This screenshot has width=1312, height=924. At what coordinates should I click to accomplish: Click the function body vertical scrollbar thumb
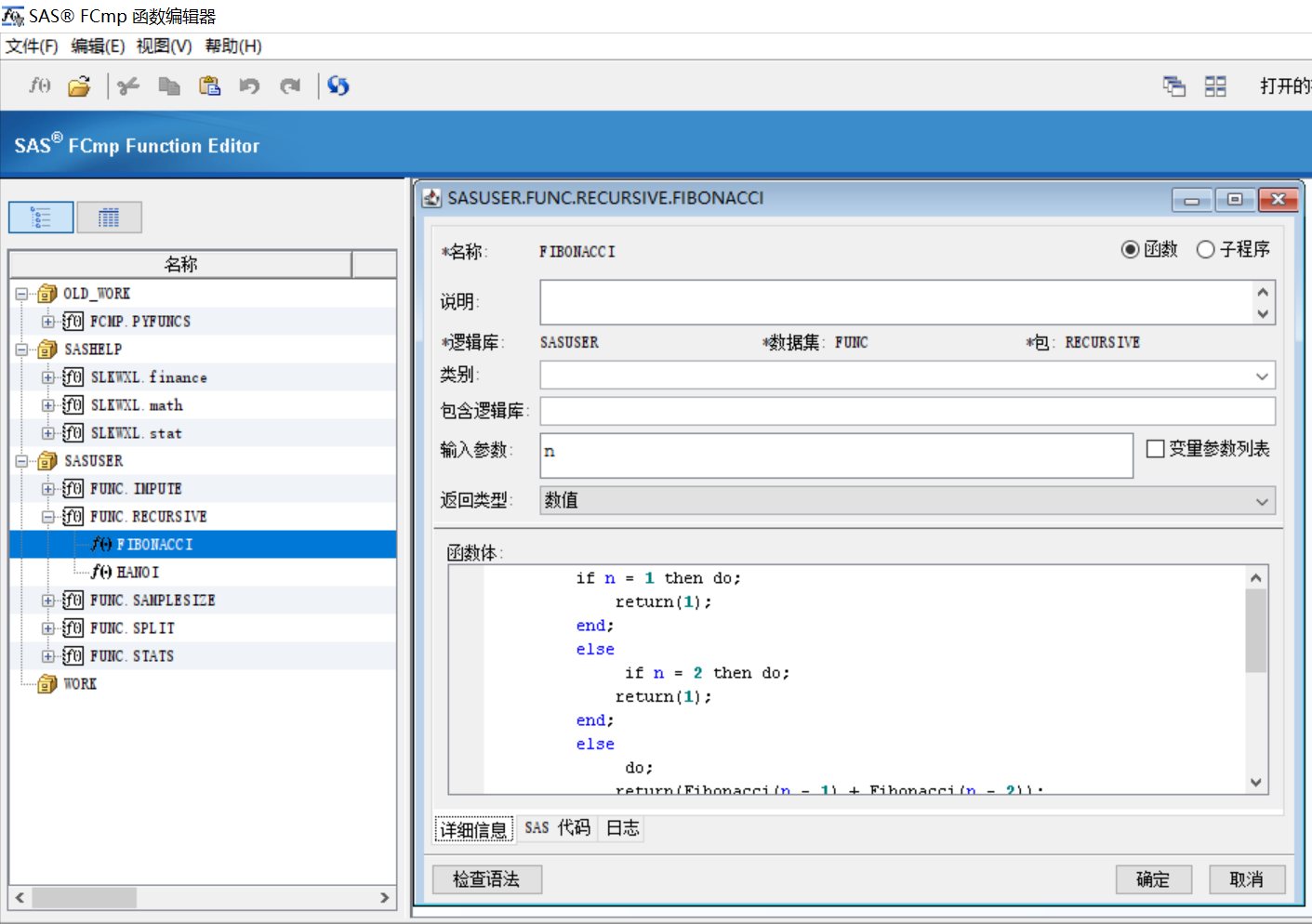[x=1256, y=630]
